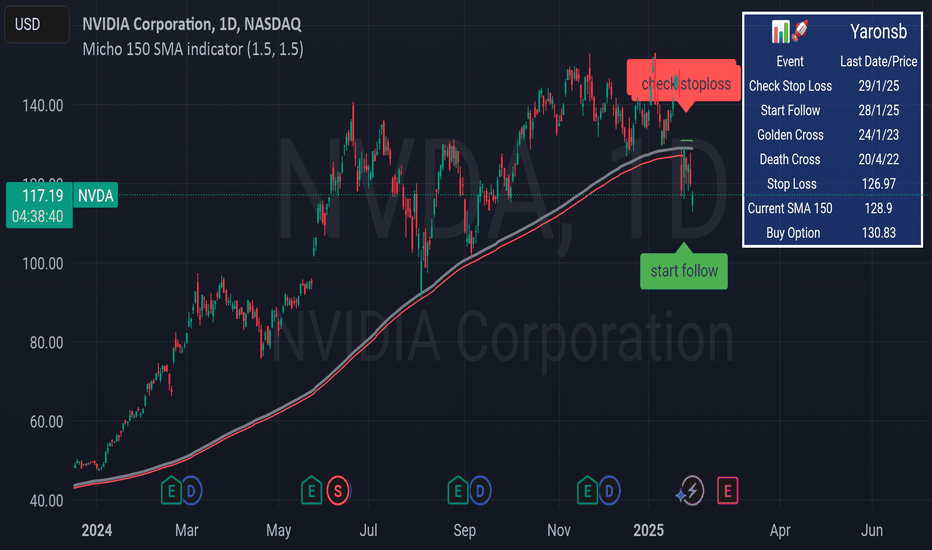The image size is (932, 550).
Task: Click the green start follow label
Action: [x=684, y=271]
